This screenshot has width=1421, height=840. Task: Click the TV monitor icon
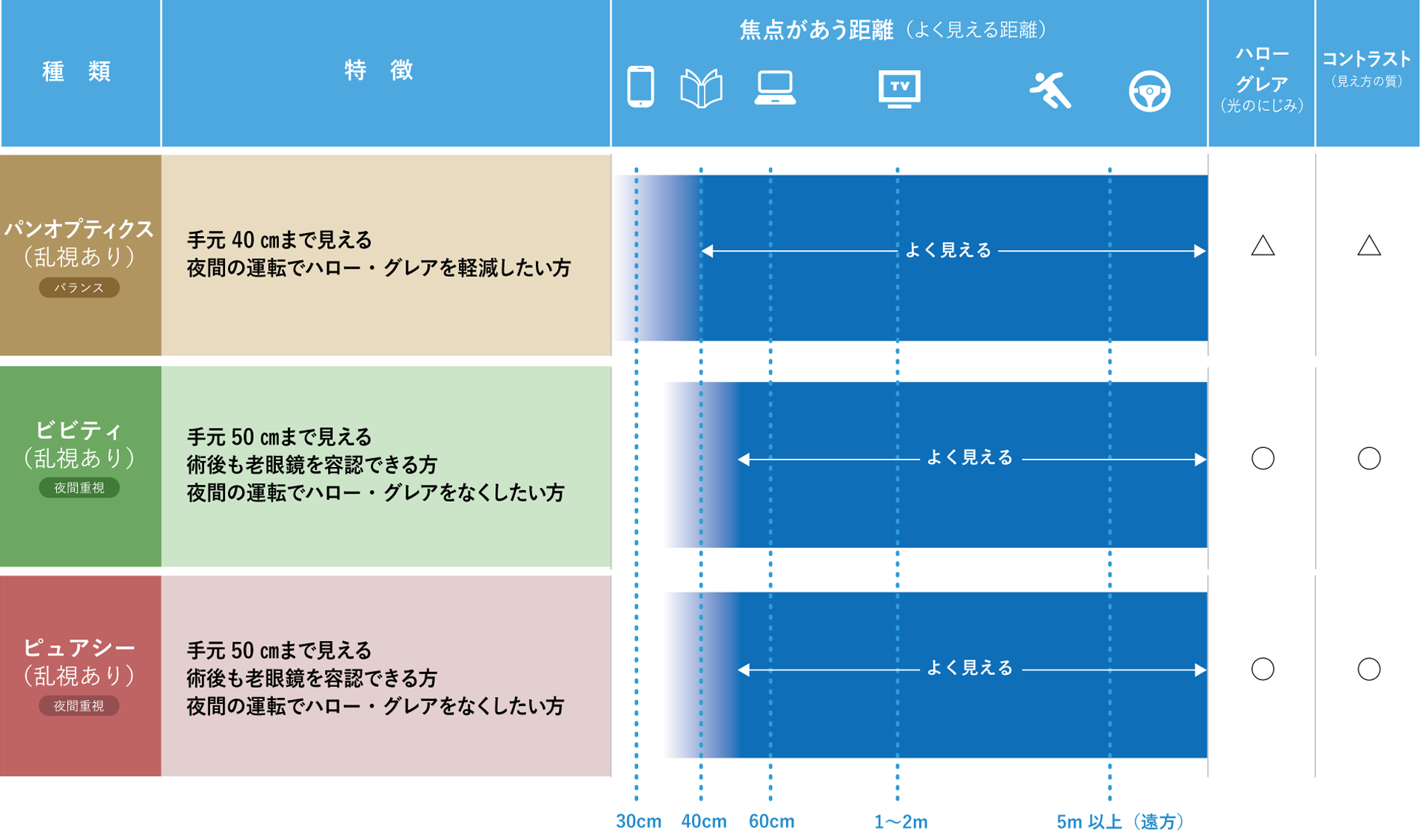point(899,89)
